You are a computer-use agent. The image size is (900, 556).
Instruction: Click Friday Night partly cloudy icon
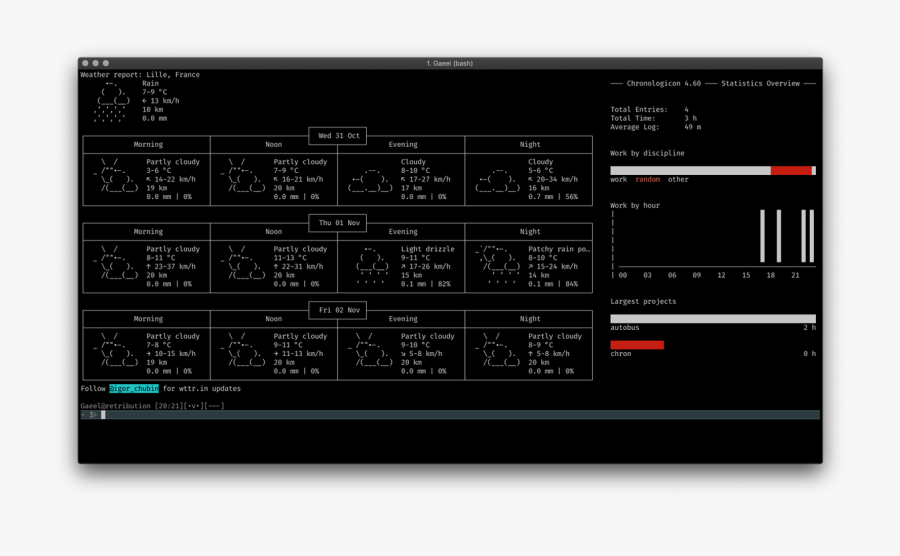497,353
